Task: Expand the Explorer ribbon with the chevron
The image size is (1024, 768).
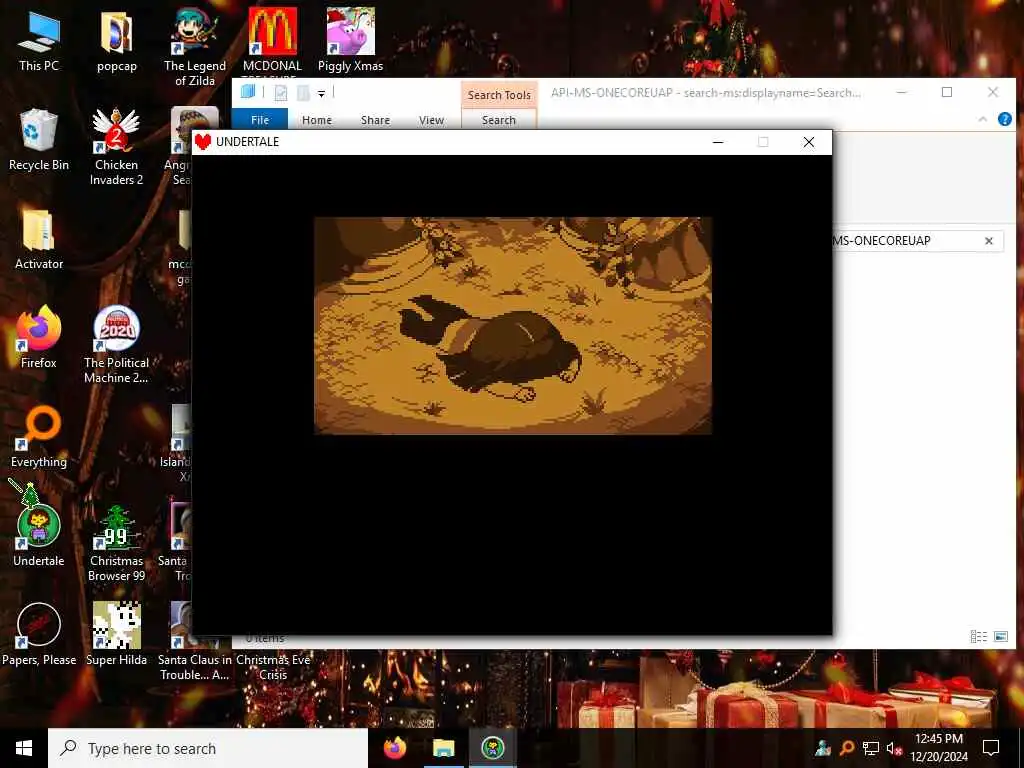Action: click(x=982, y=119)
